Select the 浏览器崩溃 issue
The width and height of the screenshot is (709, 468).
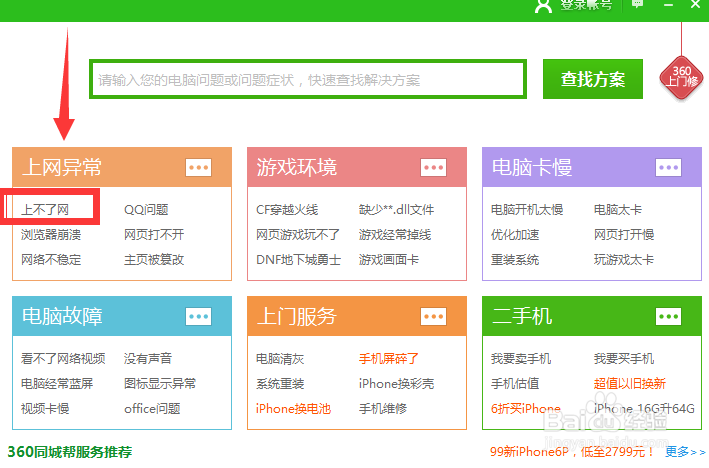(x=51, y=235)
